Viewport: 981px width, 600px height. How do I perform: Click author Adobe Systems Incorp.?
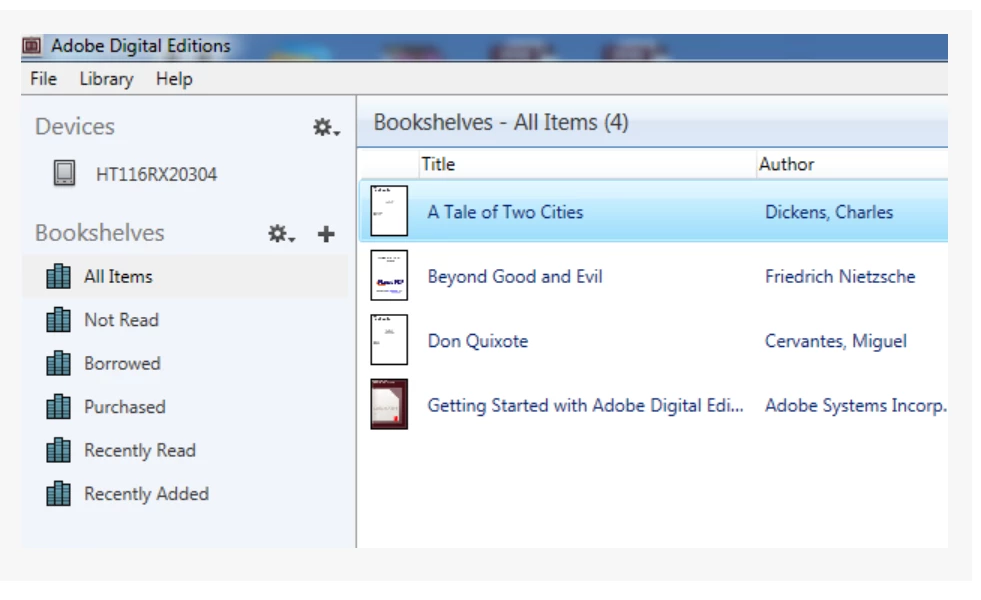click(855, 405)
